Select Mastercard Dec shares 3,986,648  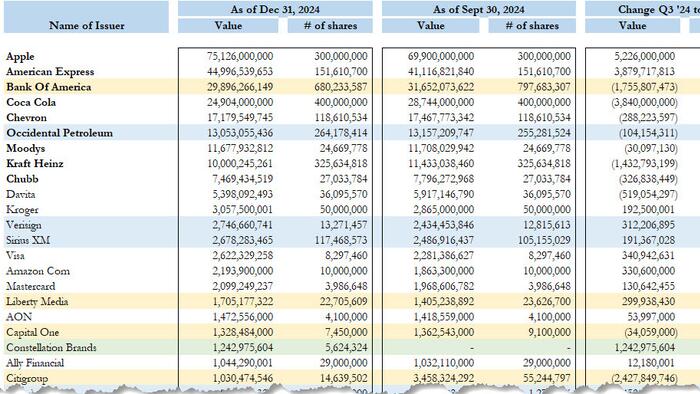pos(346,286)
